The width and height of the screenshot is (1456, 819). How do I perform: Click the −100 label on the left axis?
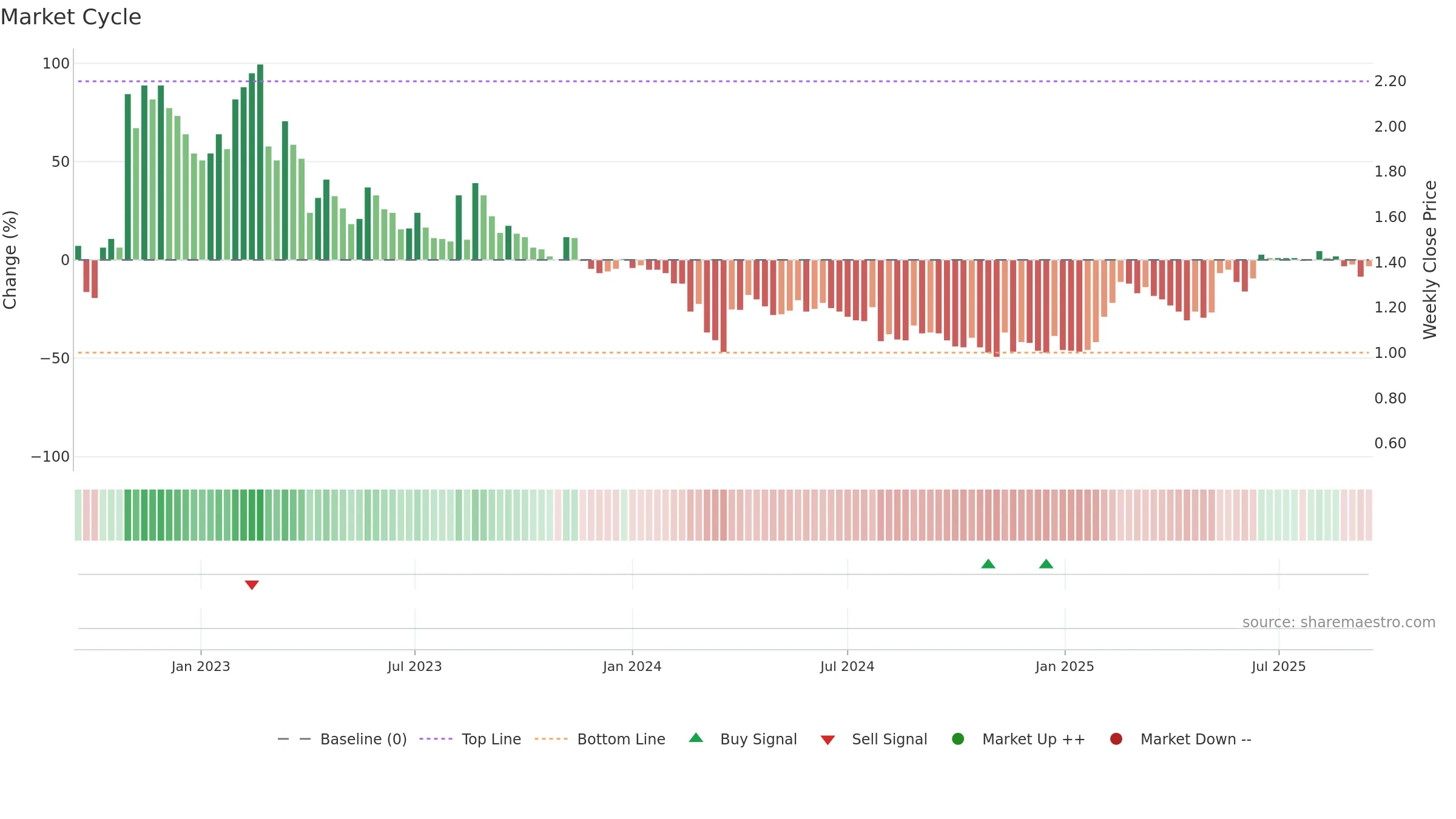pos(50,456)
